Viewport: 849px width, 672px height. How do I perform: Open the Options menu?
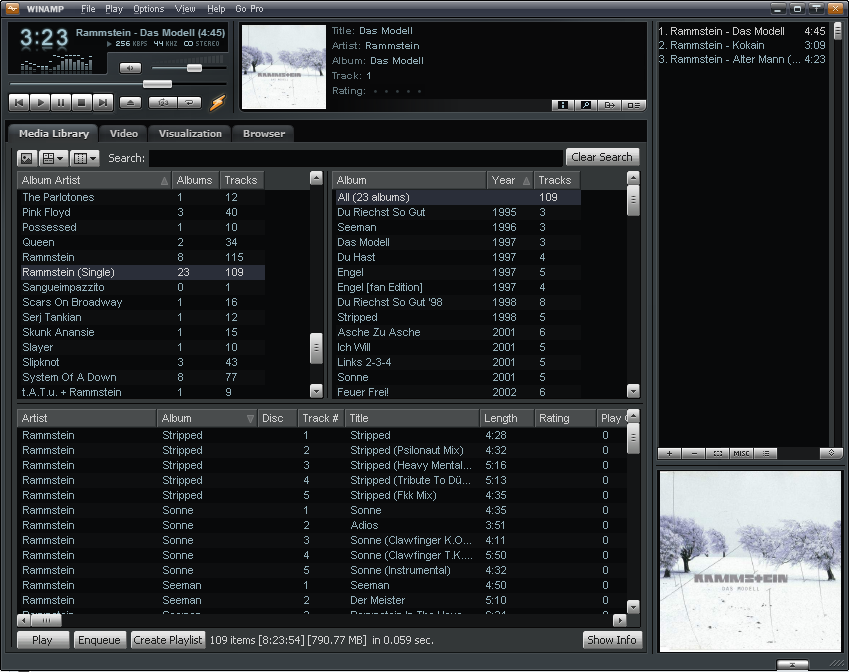click(148, 9)
